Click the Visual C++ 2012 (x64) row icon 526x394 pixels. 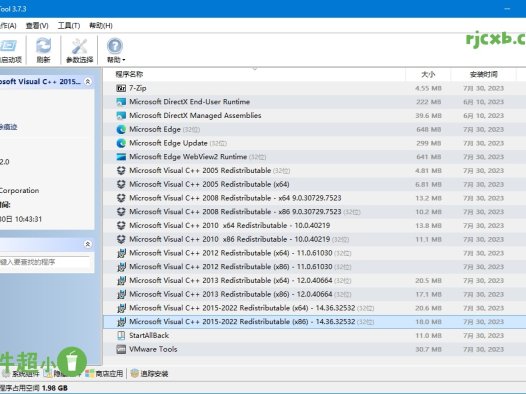pos(121,253)
